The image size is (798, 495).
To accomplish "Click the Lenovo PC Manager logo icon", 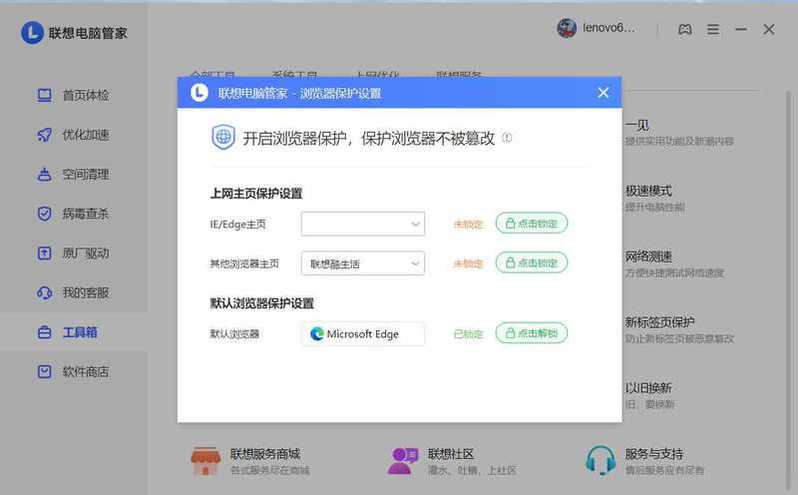I will tap(32, 33).
